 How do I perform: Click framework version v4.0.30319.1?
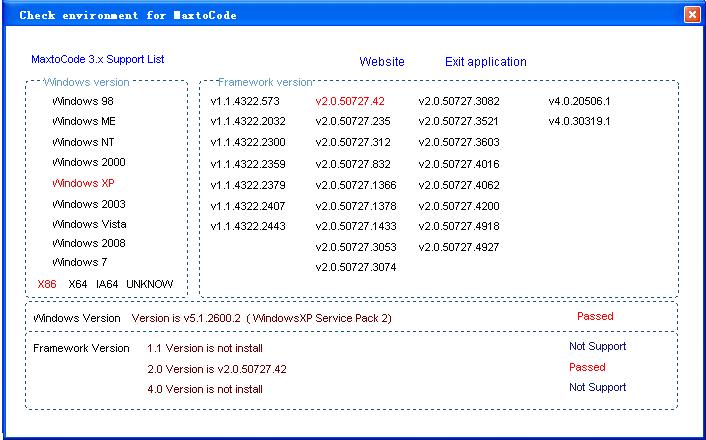click(579, 122)
